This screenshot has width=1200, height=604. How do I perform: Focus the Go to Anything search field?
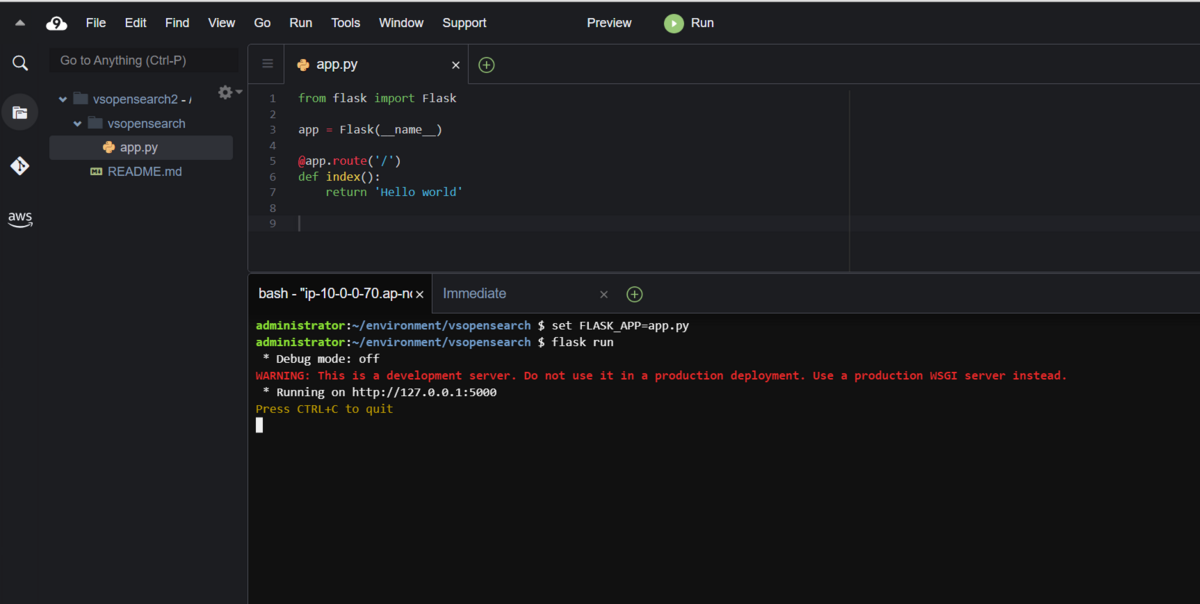(143, 60)
